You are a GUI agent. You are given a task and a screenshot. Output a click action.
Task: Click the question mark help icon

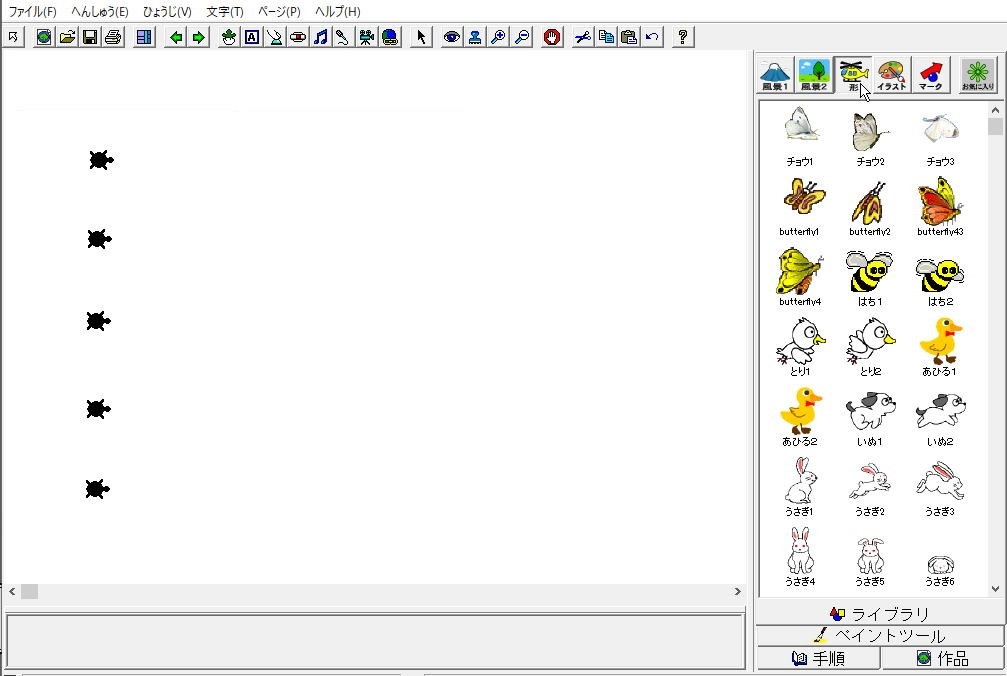683,37
